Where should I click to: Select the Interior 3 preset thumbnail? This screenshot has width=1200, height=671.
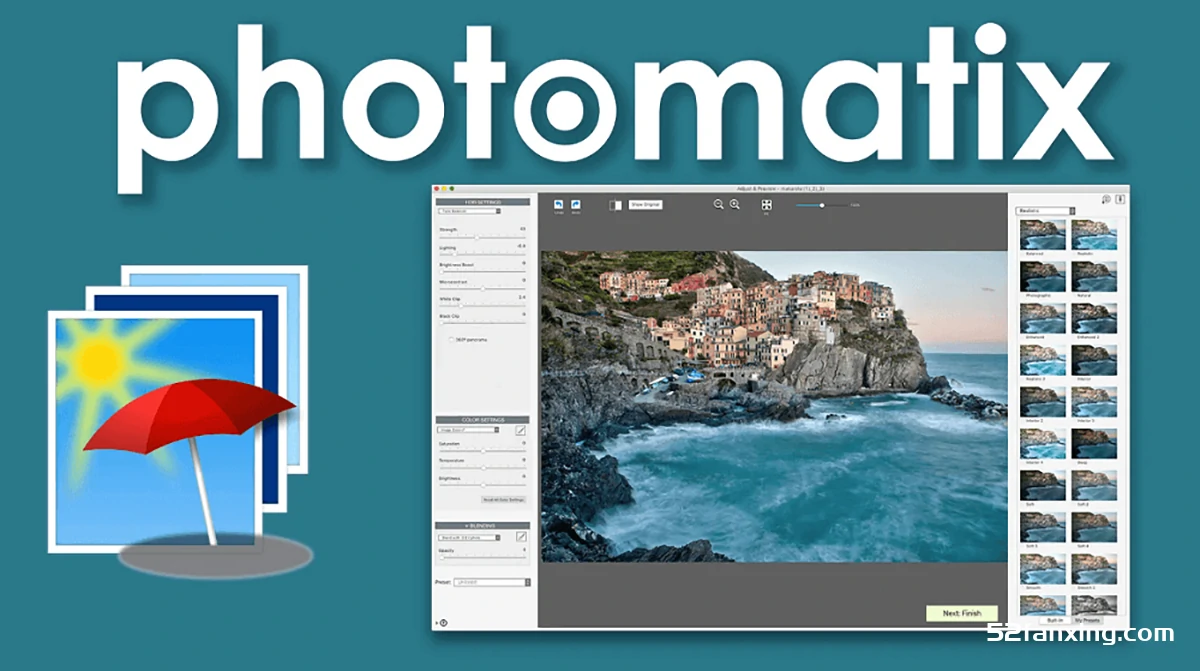[1094, 402]
